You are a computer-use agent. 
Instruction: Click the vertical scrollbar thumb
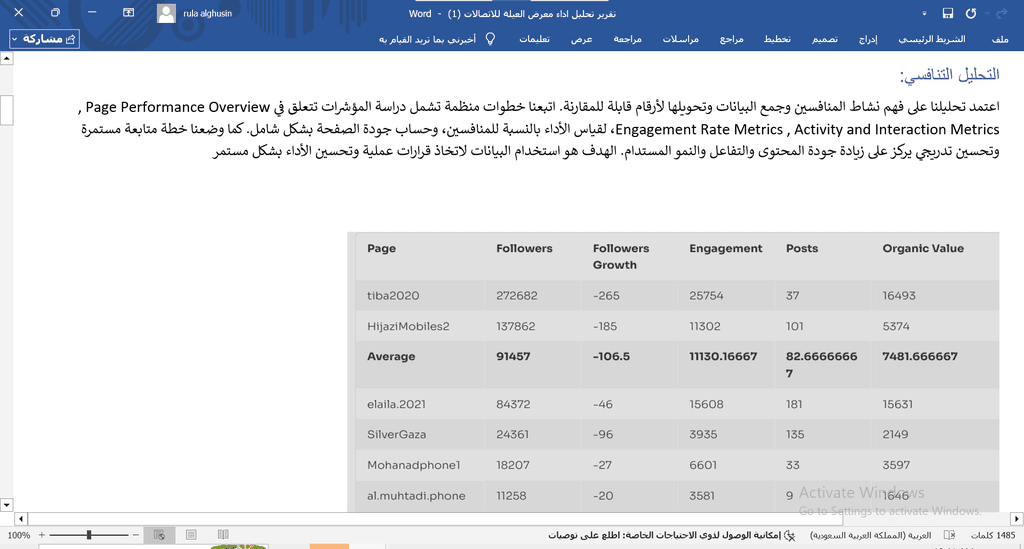[x=7, y=110]
